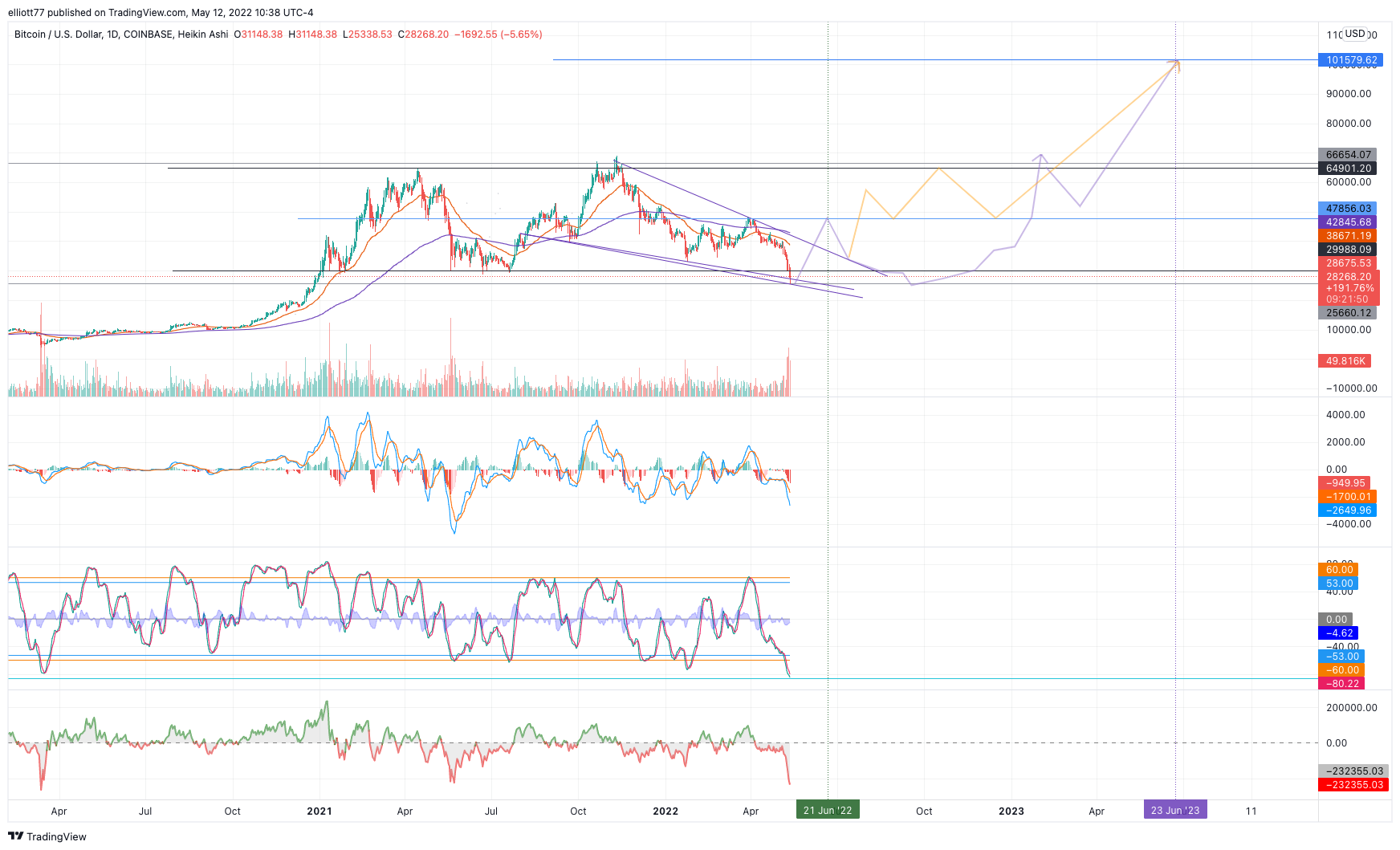Click the −53.00 blue level label
Screen dimensions: 1400x850
pos(1341,656)
